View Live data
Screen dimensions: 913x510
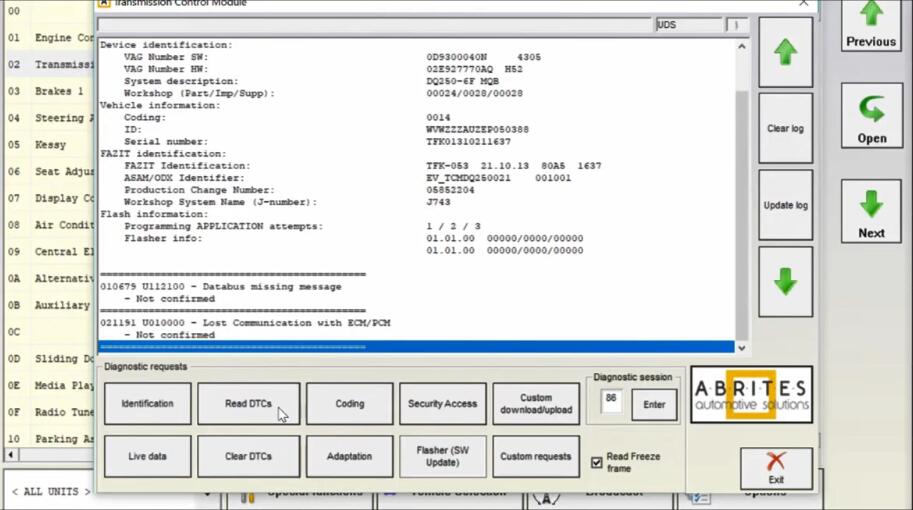147,456
